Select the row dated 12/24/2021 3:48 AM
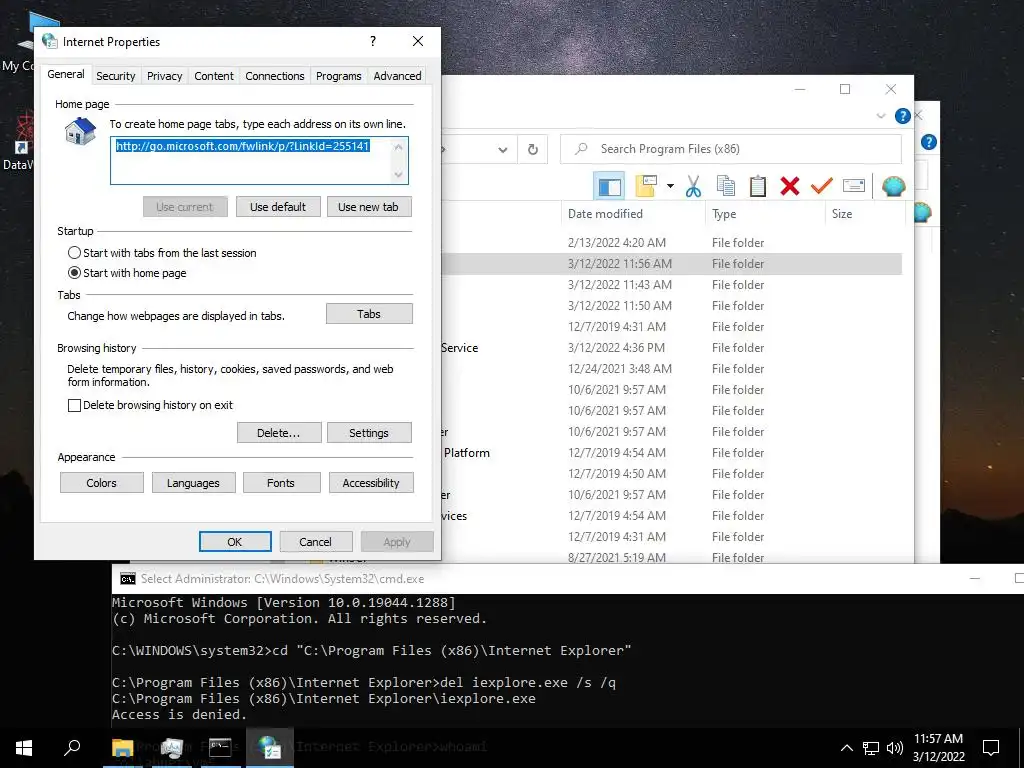Screen dimensions: 1024x768 pyautogui.click(x=673, y=369)
